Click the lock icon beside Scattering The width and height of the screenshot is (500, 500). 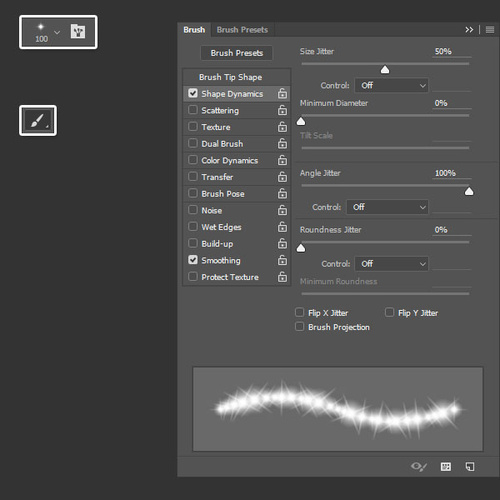click(282, 110)
